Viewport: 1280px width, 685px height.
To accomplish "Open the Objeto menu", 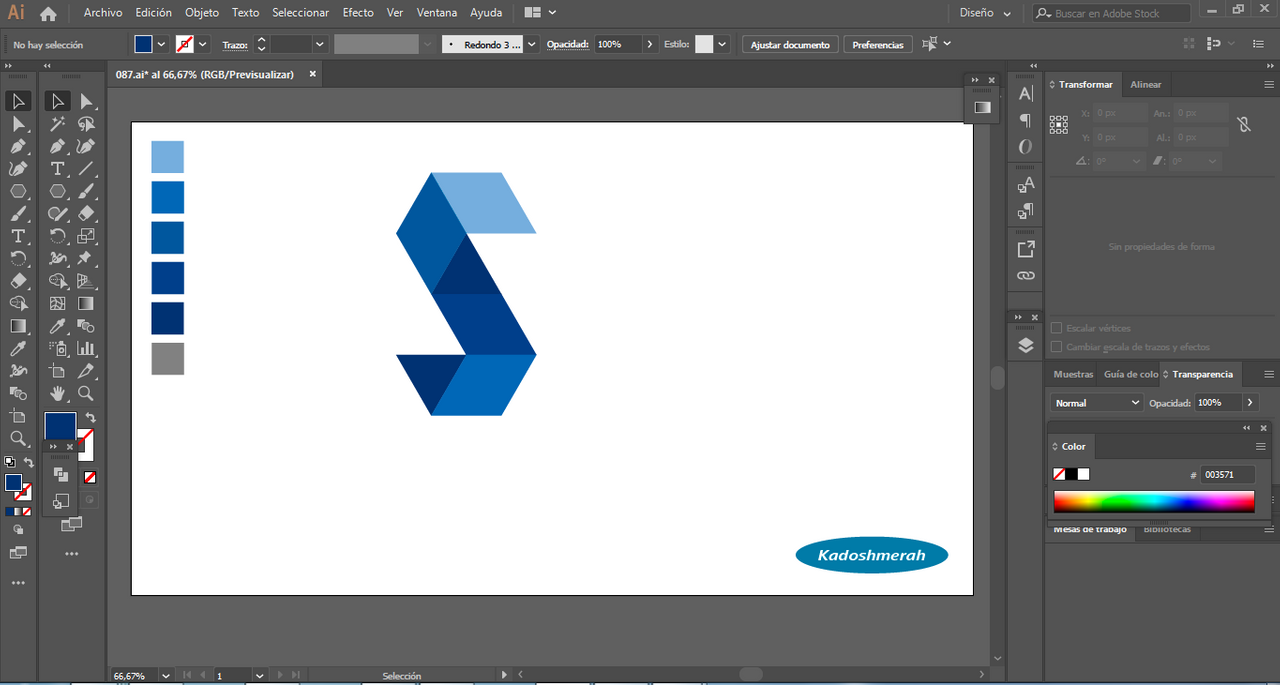I will [202, 13].
